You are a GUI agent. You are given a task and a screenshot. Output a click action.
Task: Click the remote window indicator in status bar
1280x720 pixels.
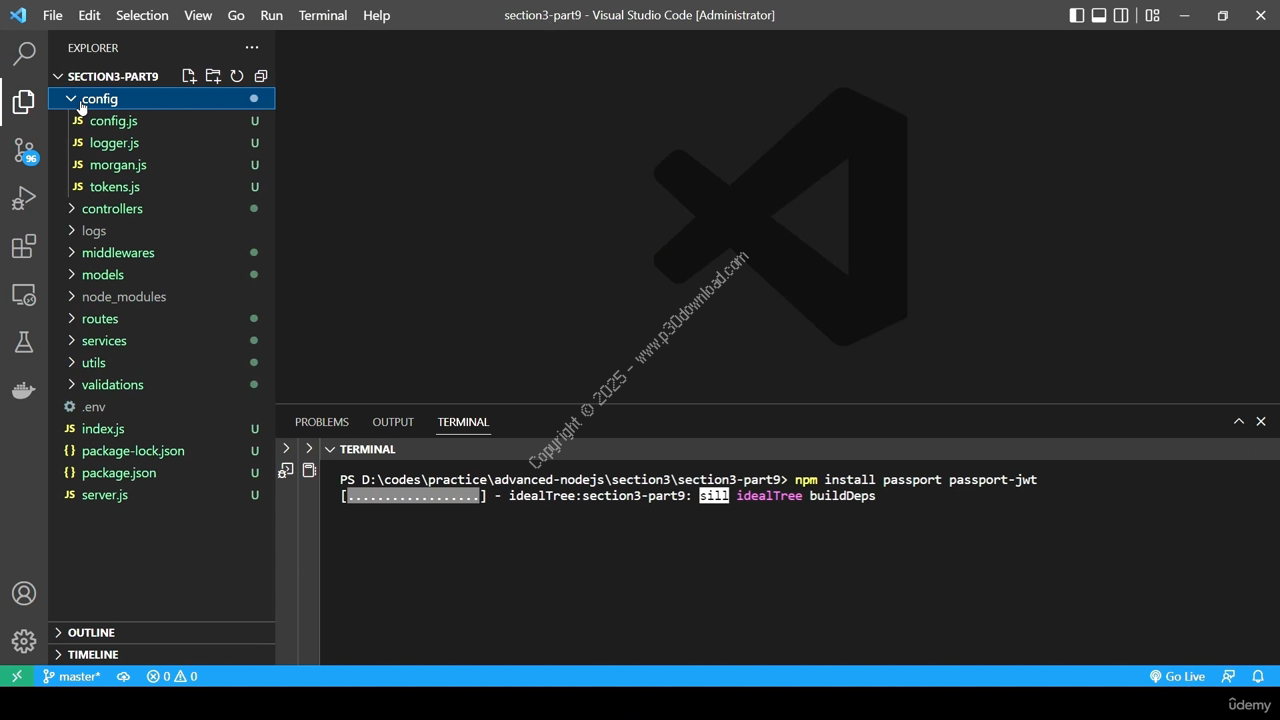pos(16,676)
